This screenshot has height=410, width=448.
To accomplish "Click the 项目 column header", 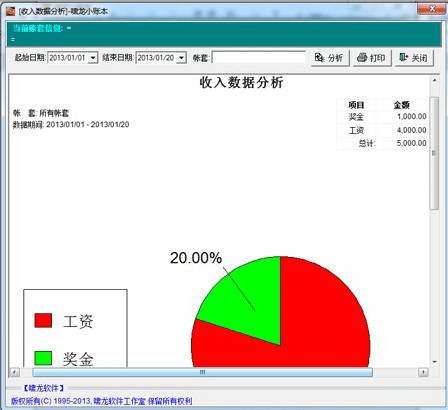I will pos(356,105).
